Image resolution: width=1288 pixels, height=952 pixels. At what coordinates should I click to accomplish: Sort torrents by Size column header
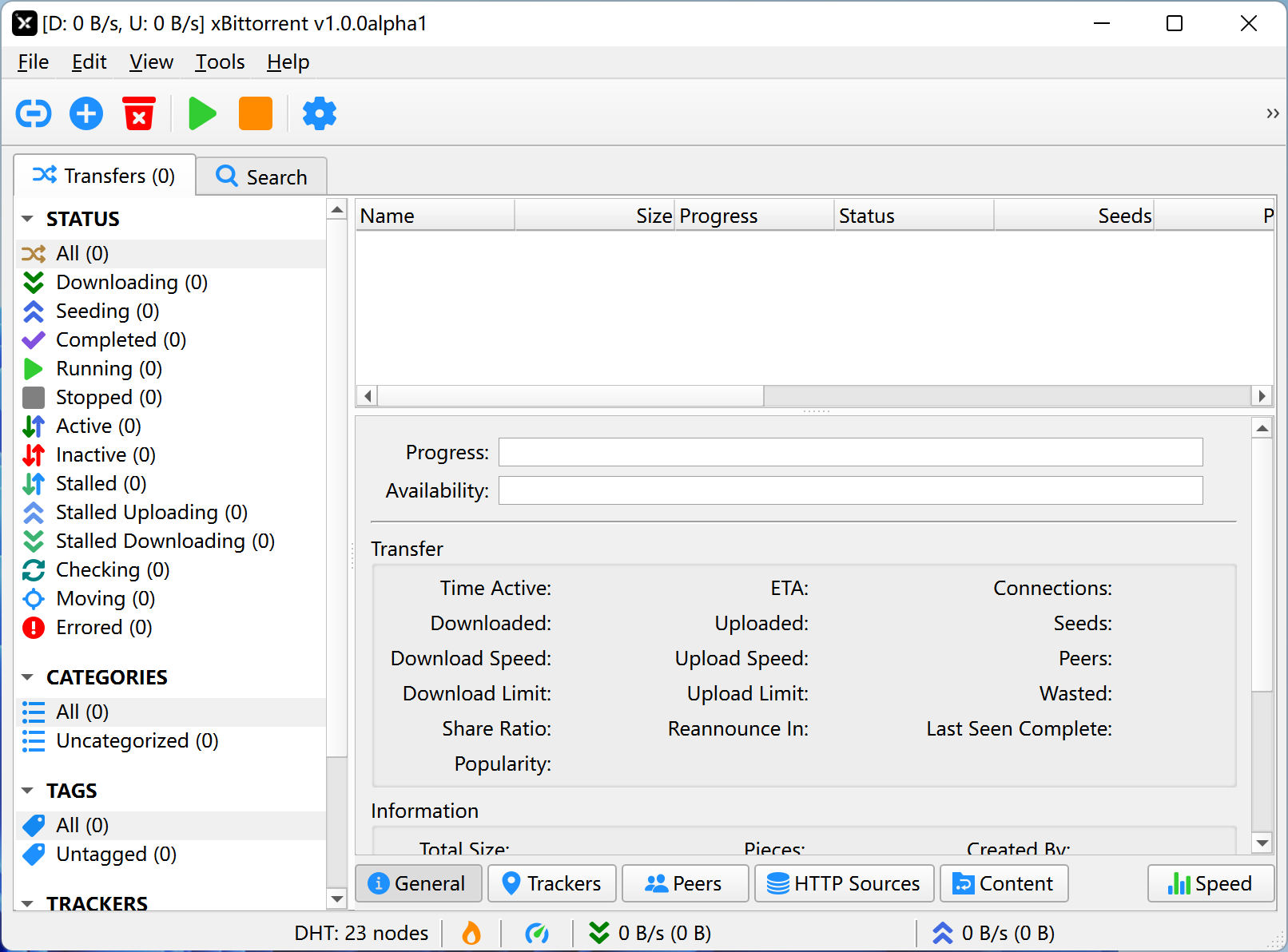tap(594, 216)
